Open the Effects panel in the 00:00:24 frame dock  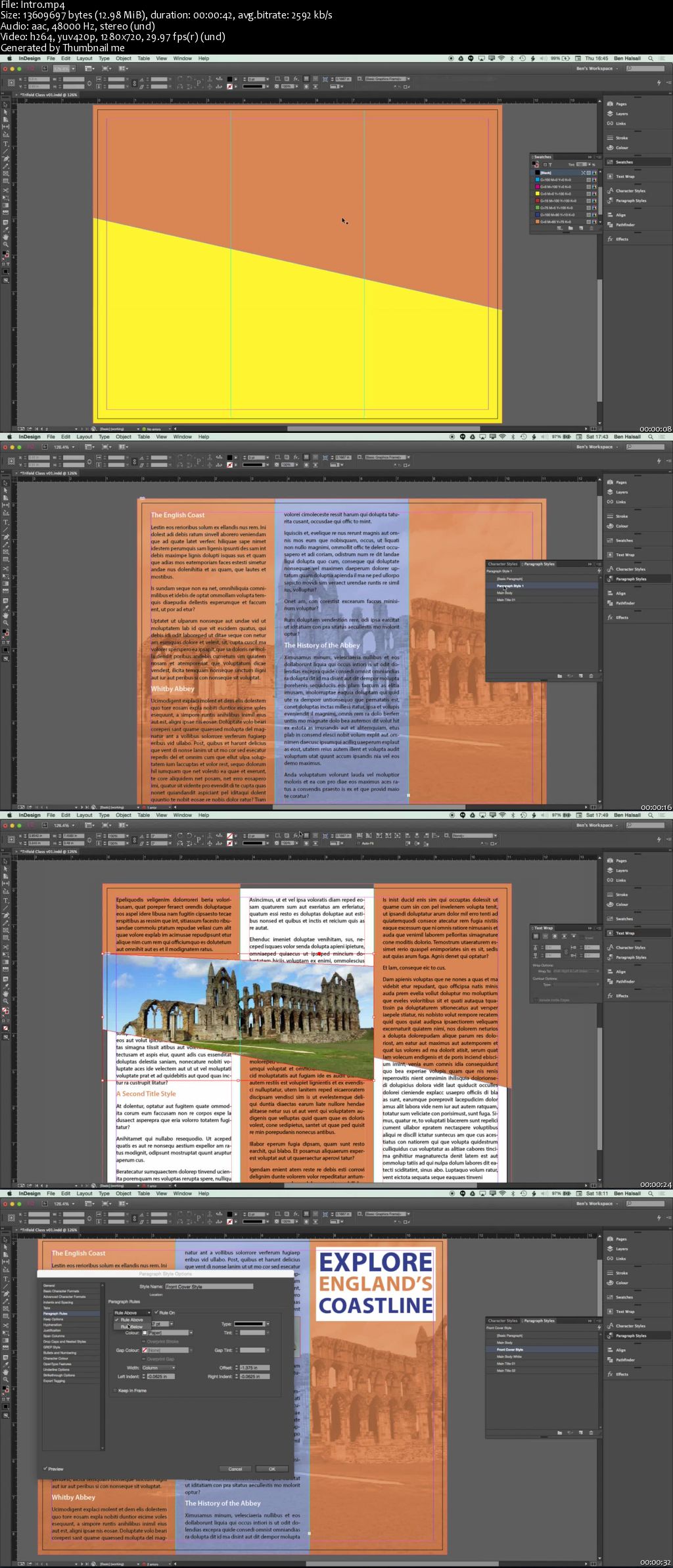pyautogui.click(x=618, y=996)
